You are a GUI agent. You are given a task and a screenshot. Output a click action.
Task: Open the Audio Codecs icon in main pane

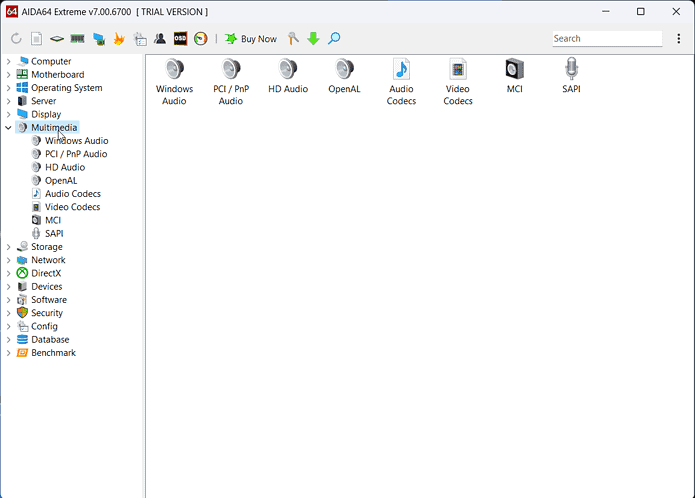401,70
